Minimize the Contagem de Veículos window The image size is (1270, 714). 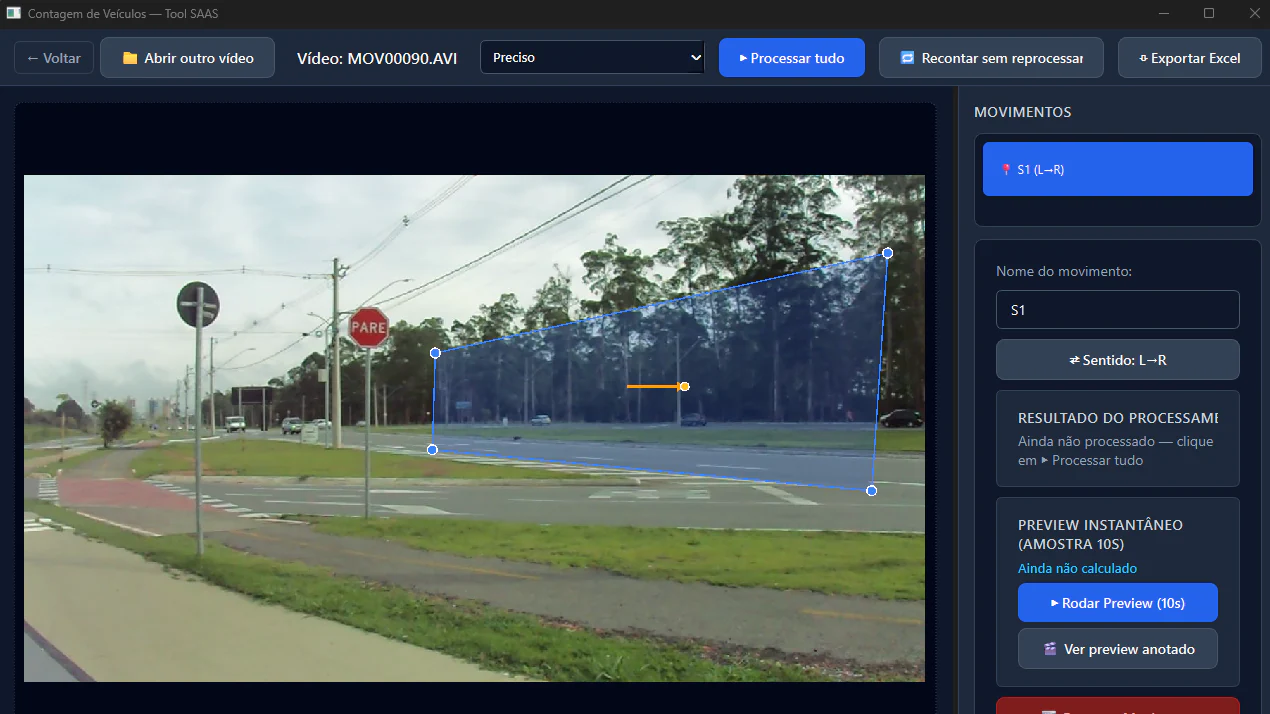click(x=1165, y=13)
